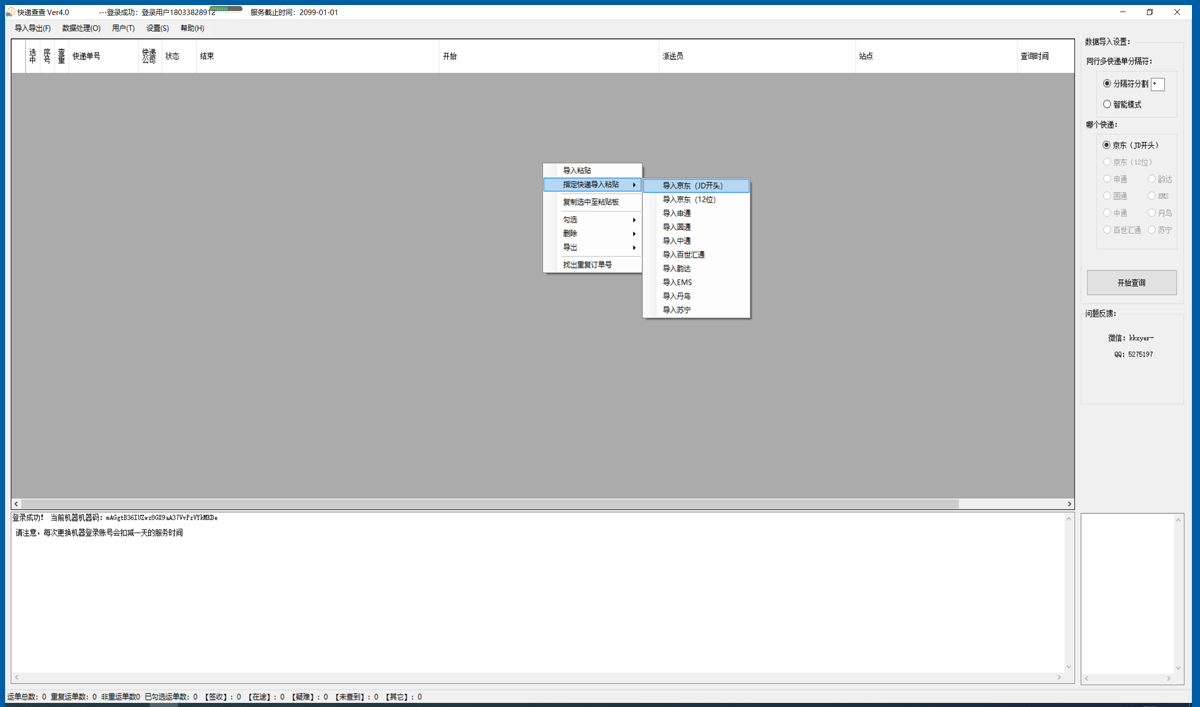Click the 快递查查 app icon in title bar

(x=10, y=12)
